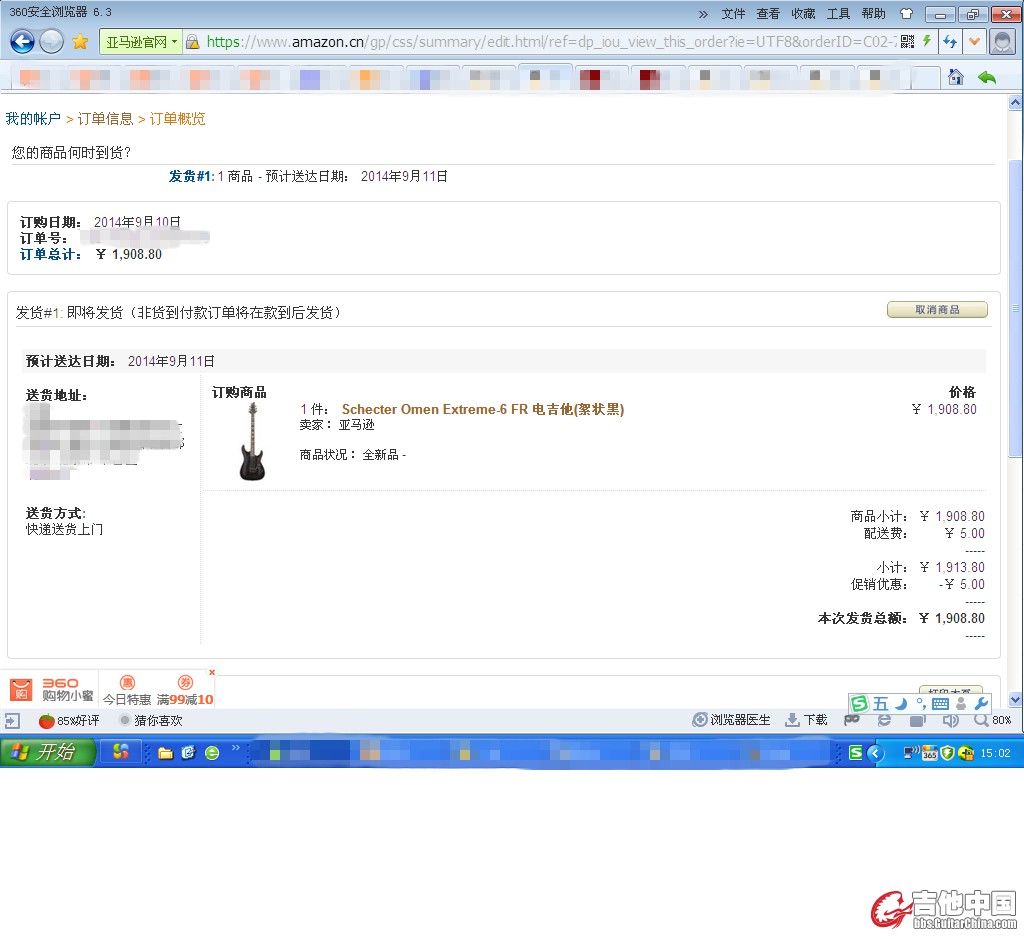Click the page vertical scrollbar thumb

pos(1016,308)
